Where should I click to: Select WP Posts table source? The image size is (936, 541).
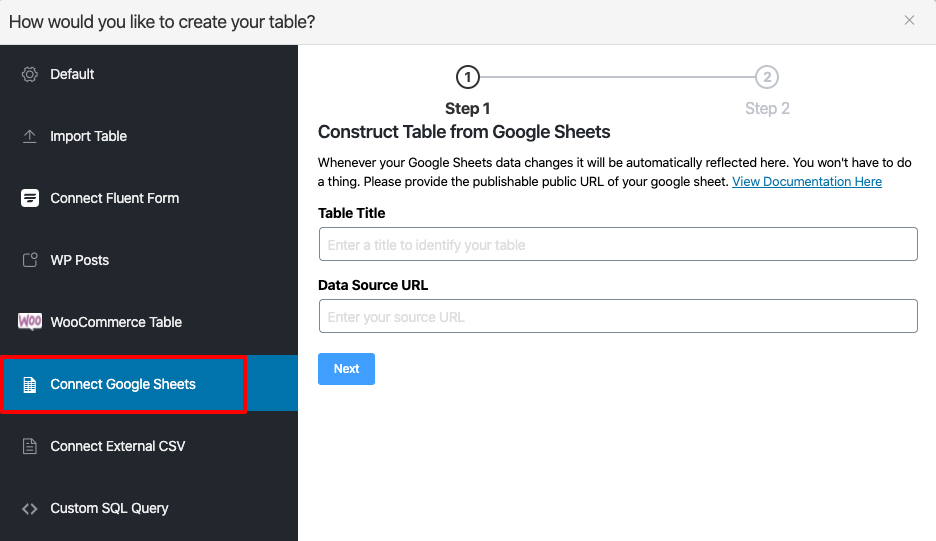80,260
